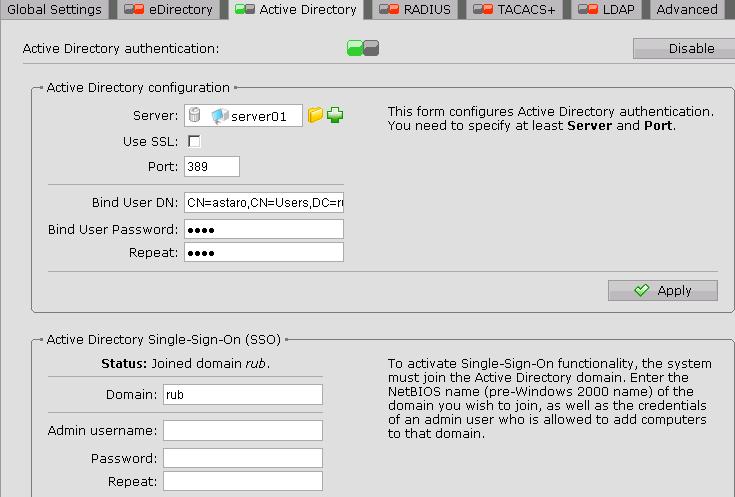
Task: Click the server01 text in Server box
Action: (x=259, y=116)
